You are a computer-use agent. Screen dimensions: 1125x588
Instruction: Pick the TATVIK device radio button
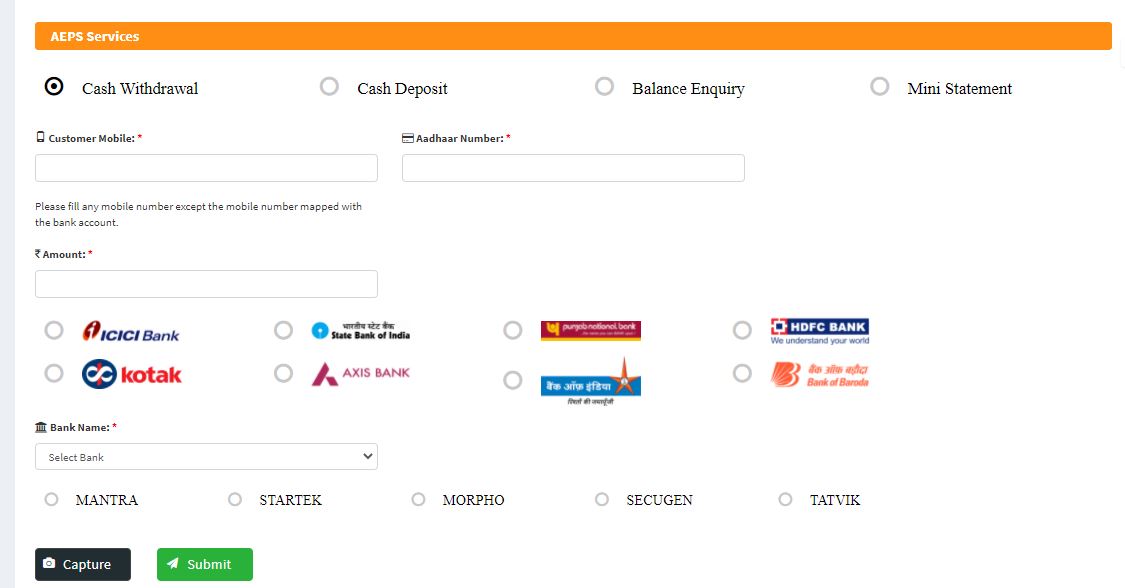point(785,500)
